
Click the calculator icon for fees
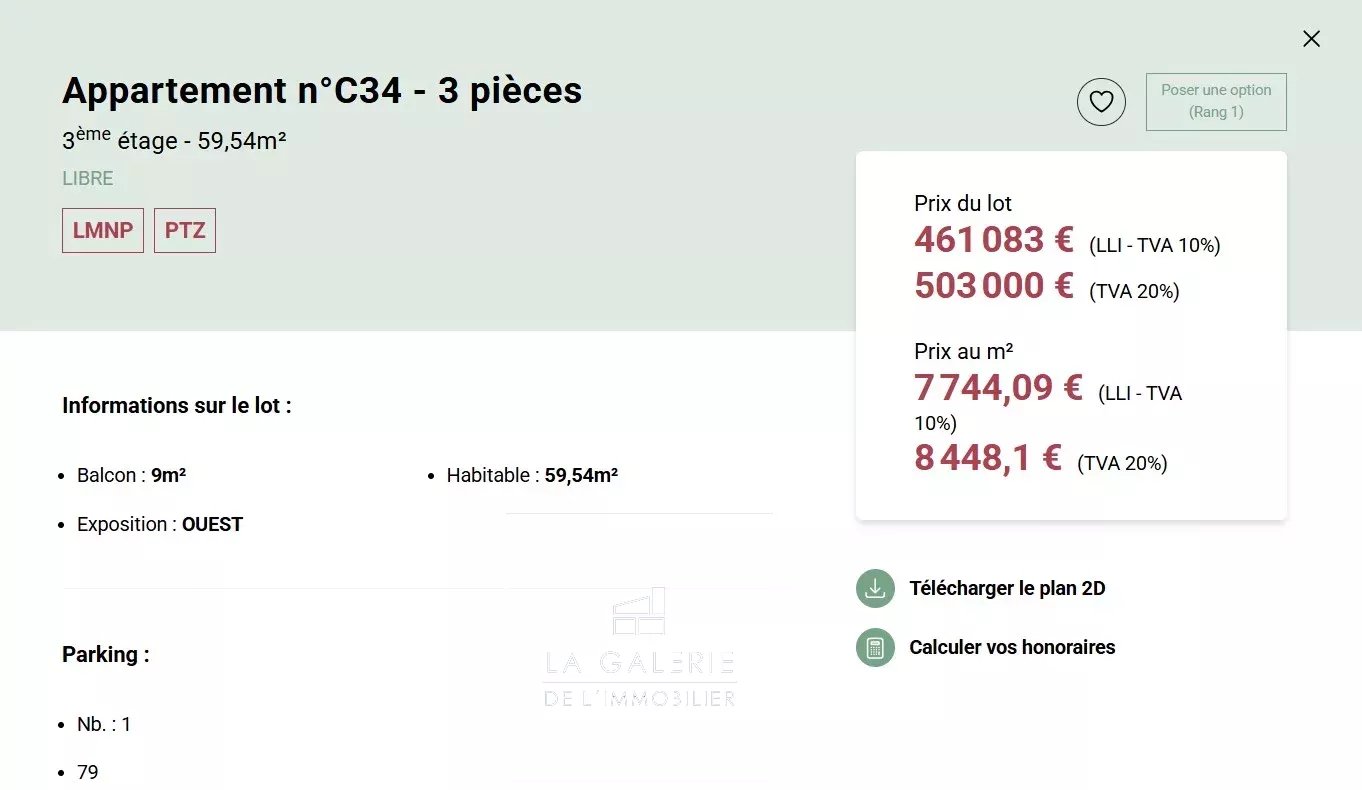[875, 647]
